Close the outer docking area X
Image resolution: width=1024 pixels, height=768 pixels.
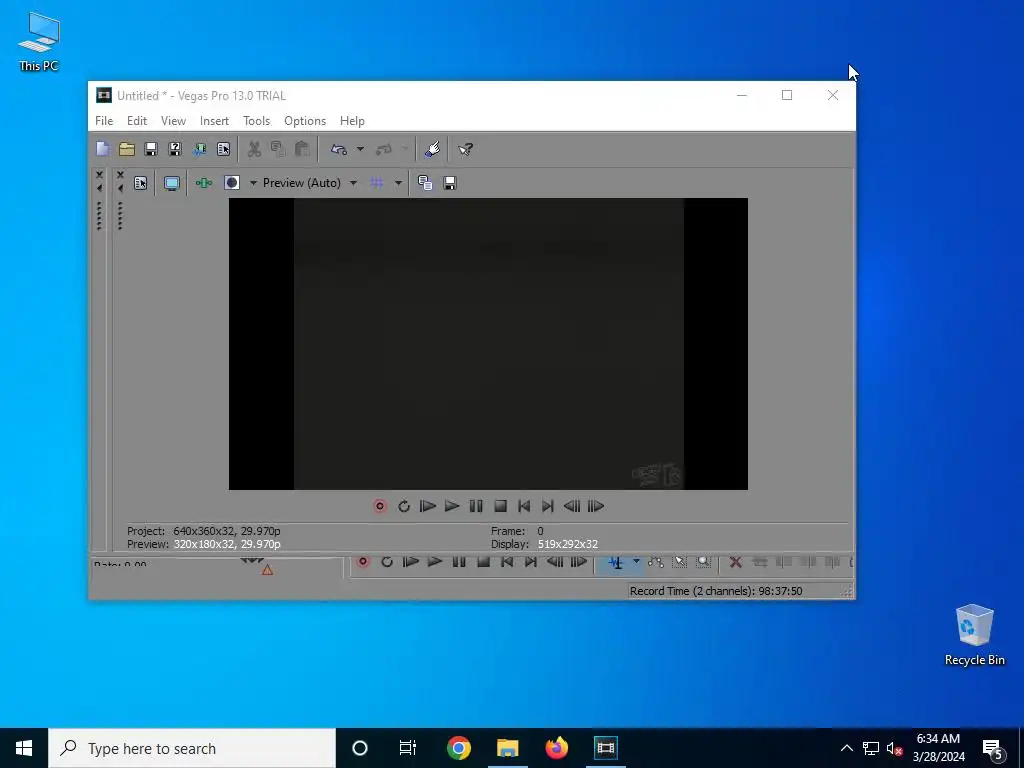(x=99, y=175)
